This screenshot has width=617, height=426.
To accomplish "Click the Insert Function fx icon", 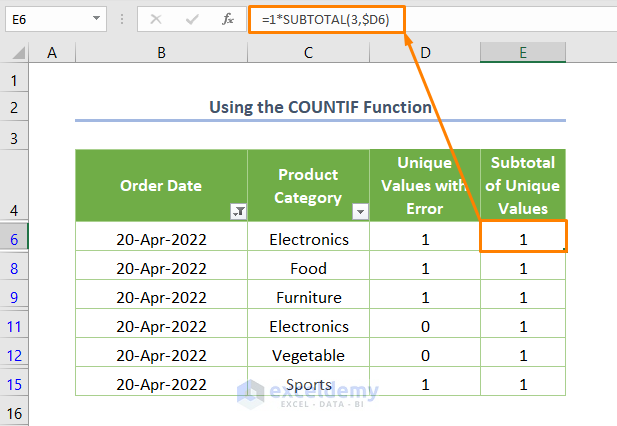I will (x=228, y=19).
